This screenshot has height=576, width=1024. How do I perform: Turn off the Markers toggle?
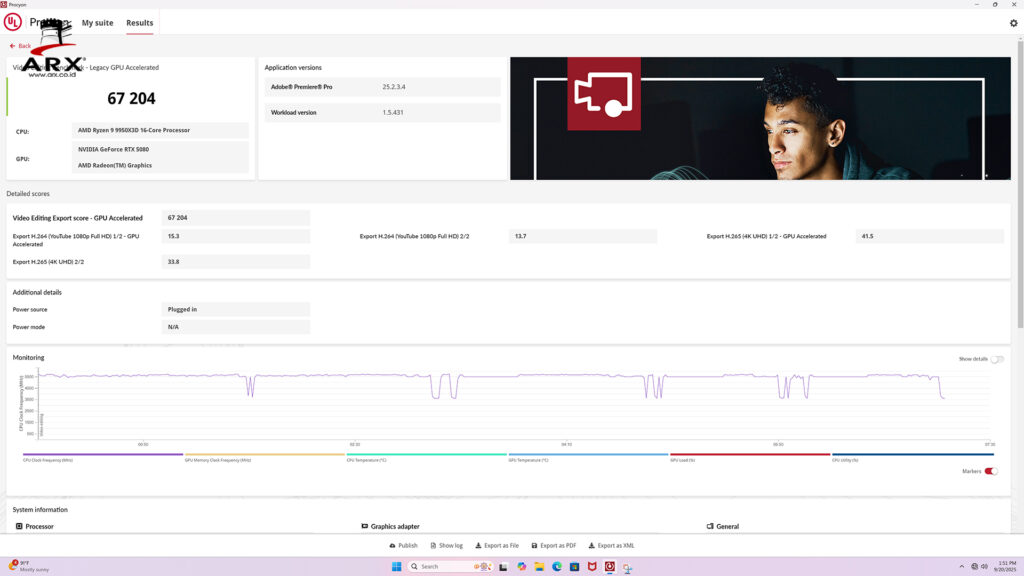click(x=991, y=471)
